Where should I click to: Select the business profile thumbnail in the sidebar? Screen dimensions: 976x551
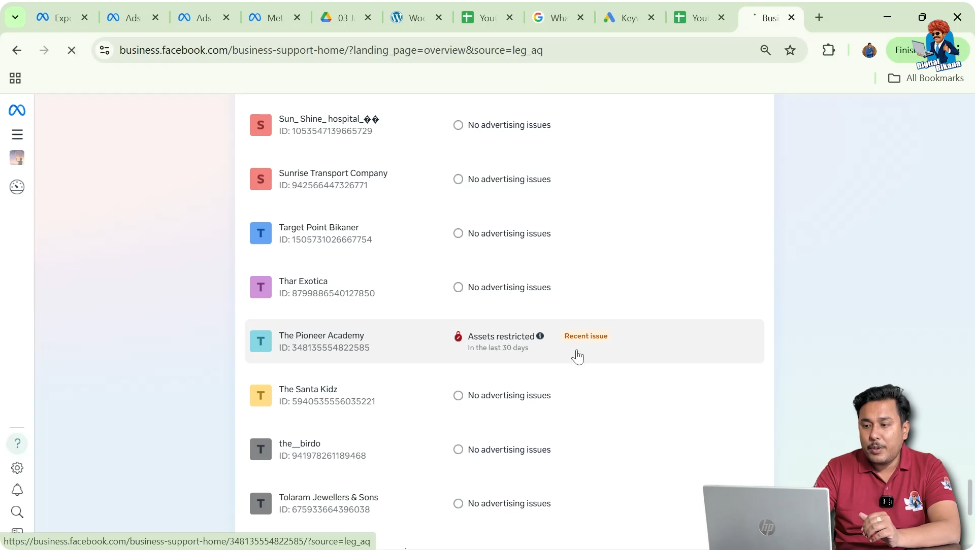(x=17, y=158)
